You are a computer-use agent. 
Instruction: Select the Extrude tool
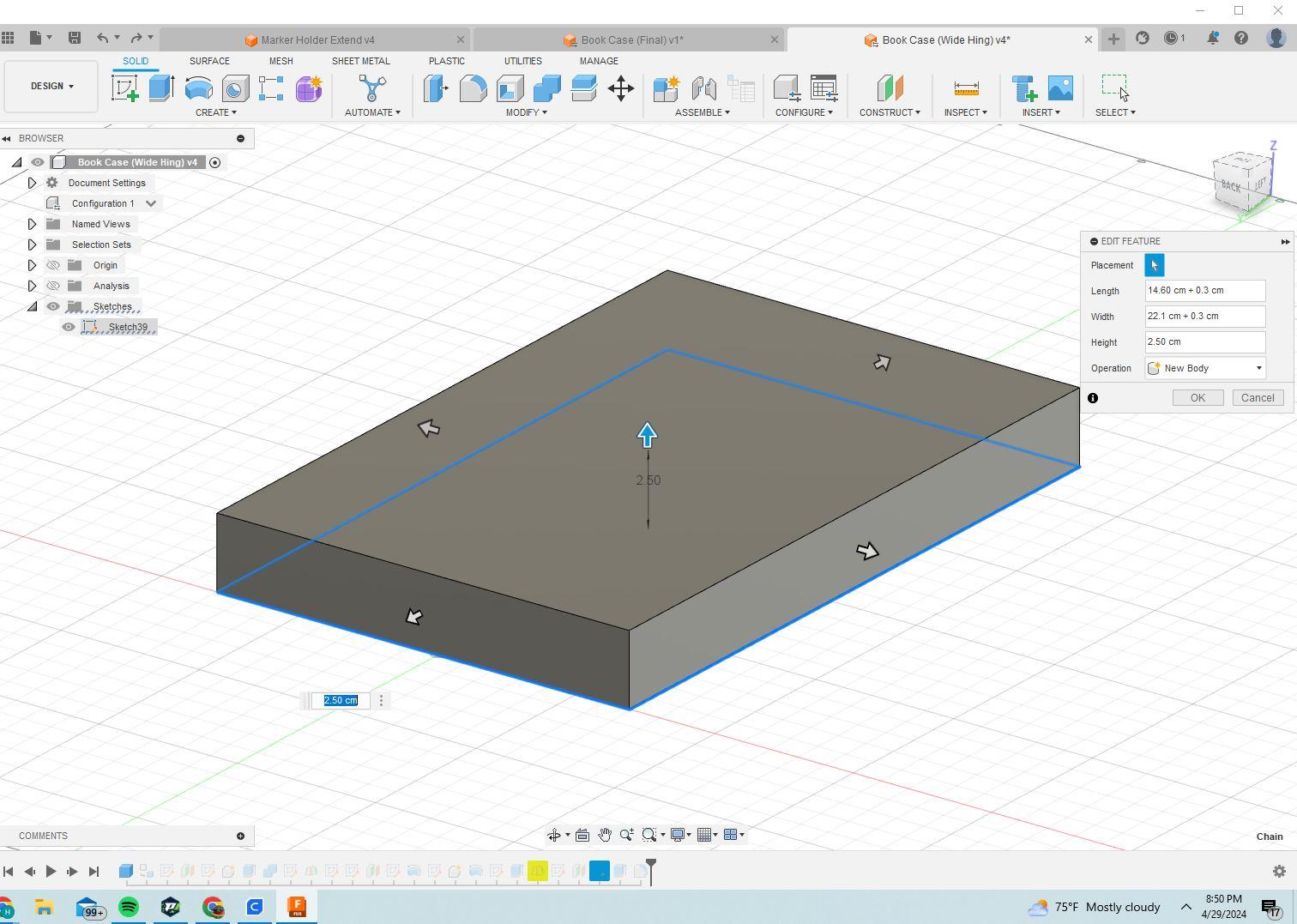point(161,88)
